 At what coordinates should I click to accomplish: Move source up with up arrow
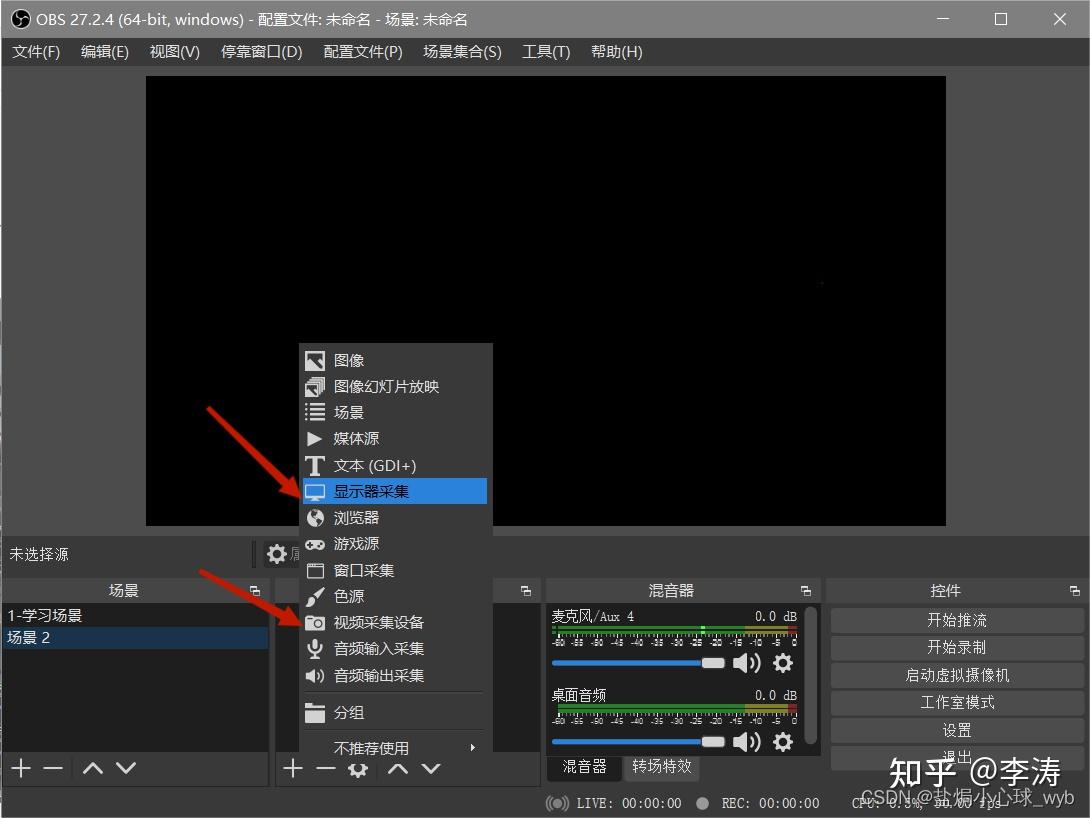[398, 768]
